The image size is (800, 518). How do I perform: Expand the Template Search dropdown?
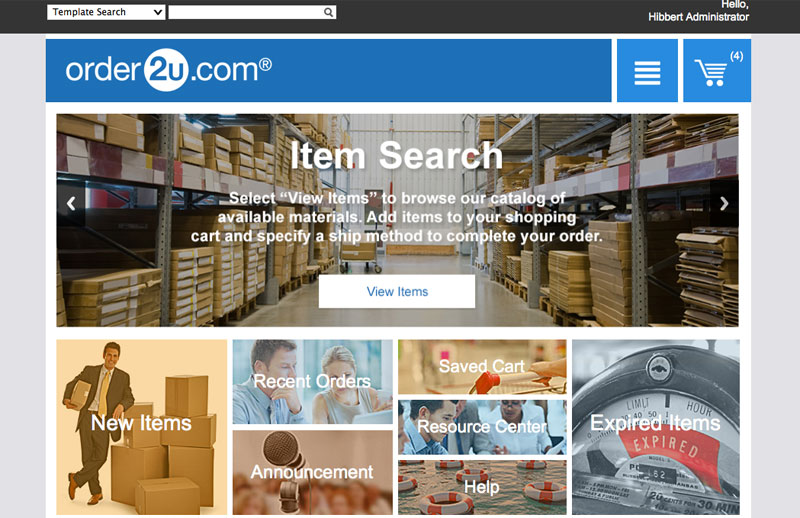pos(106,12)
